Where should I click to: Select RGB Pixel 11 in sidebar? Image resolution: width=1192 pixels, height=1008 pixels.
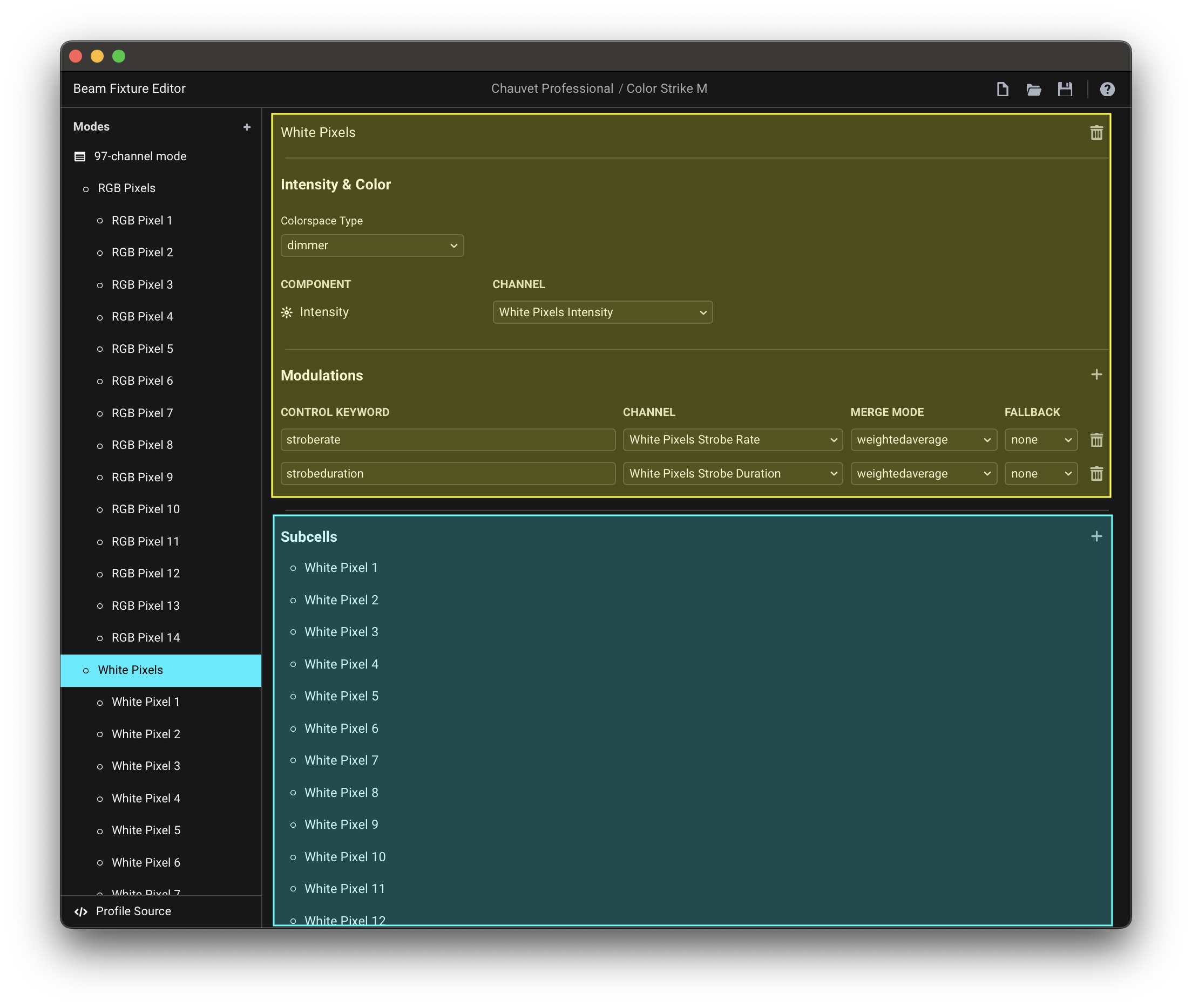tap(161, 541)
